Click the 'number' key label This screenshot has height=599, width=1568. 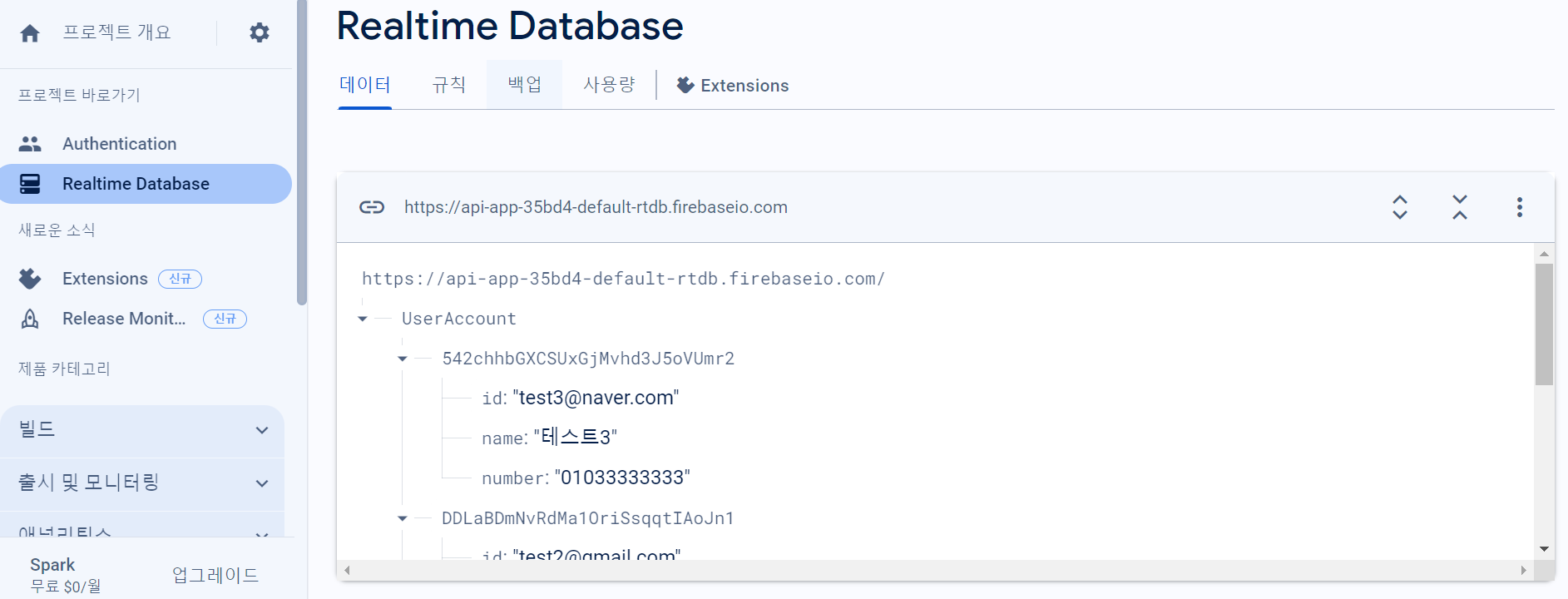click(513, 478)
